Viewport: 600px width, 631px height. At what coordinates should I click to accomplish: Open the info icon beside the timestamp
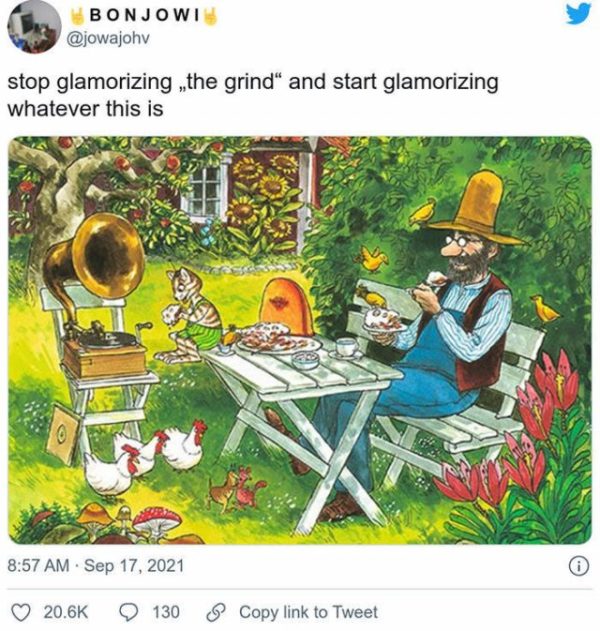[x=576, y=566]
